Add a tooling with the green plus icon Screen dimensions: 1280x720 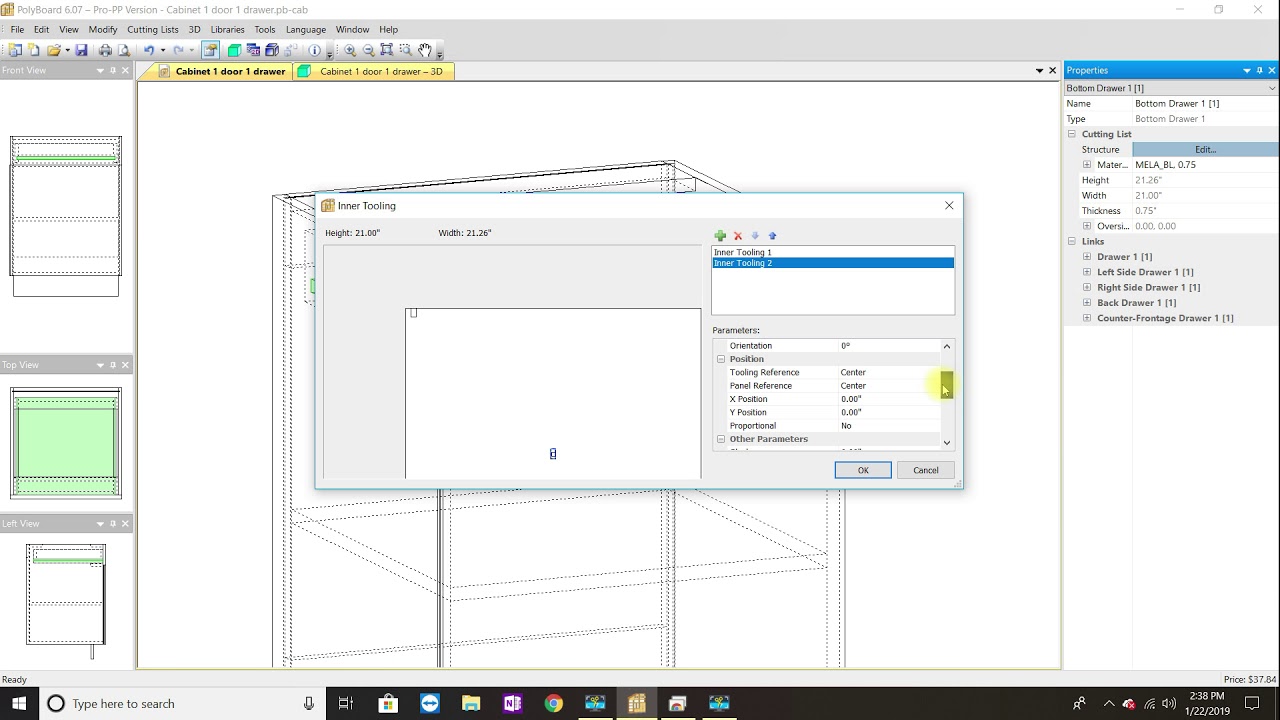[720, 236]
